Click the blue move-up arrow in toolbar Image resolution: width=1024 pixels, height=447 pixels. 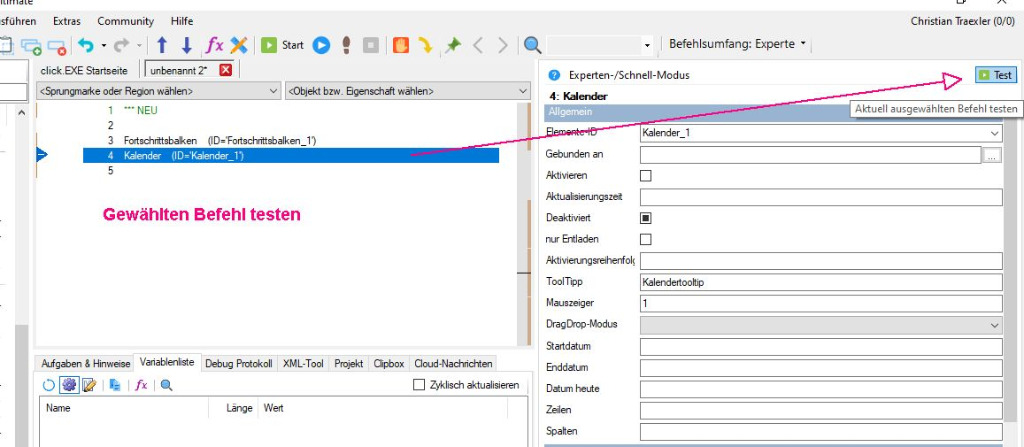point(162,45)
